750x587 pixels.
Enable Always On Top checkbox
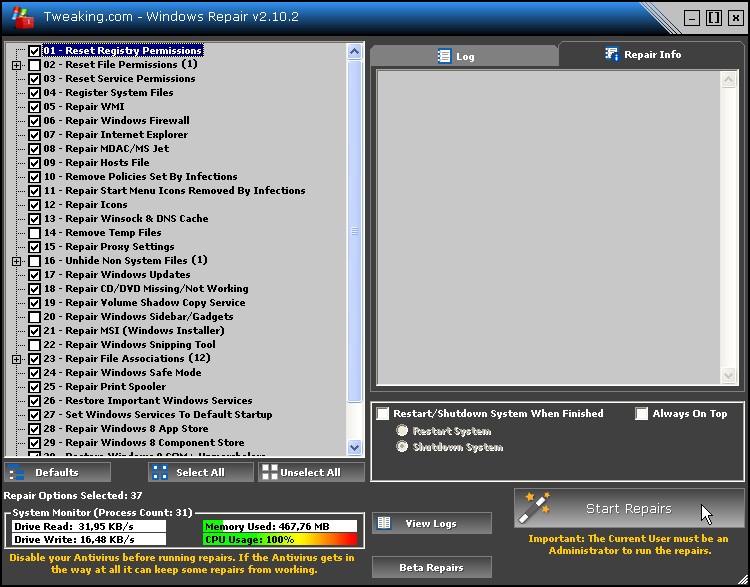tap(641, 413)
